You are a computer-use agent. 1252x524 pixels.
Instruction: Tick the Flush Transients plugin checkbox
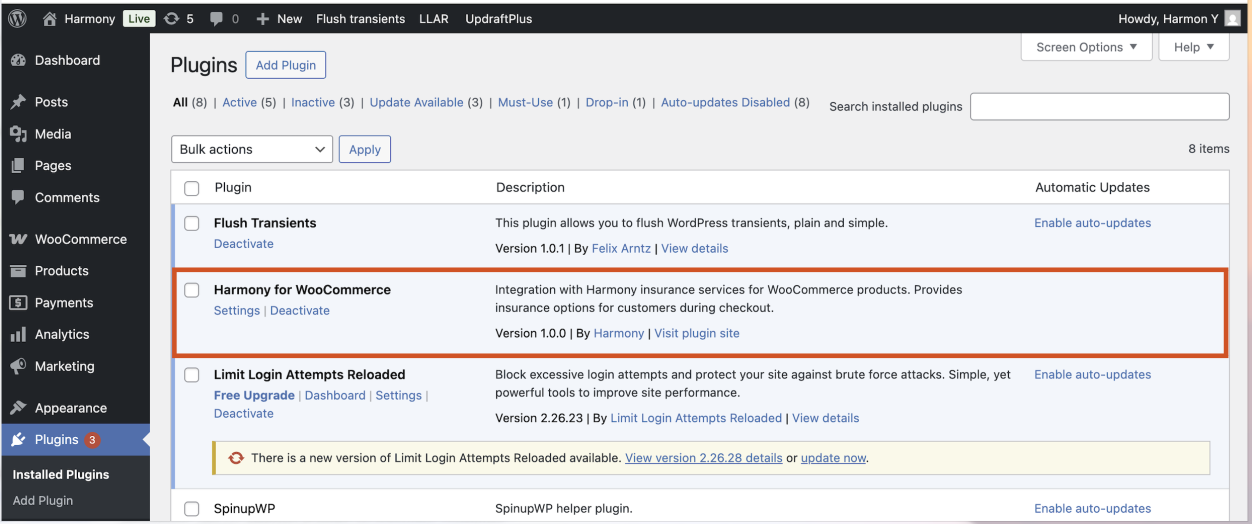coord(192,223)
